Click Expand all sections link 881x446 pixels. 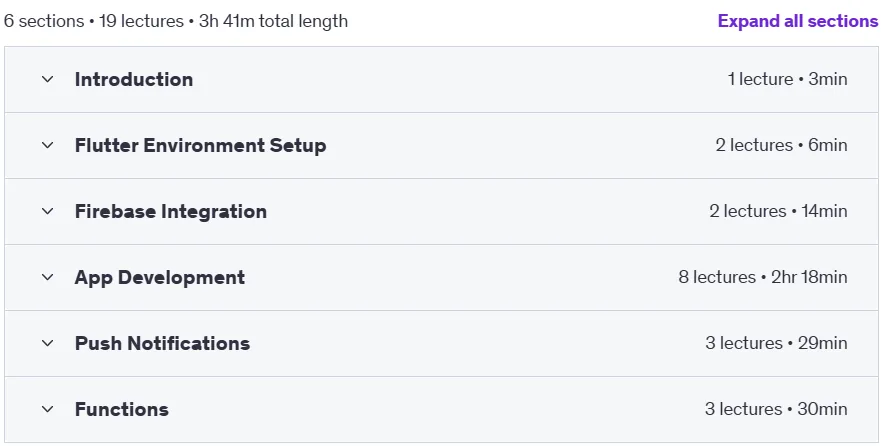798,21
